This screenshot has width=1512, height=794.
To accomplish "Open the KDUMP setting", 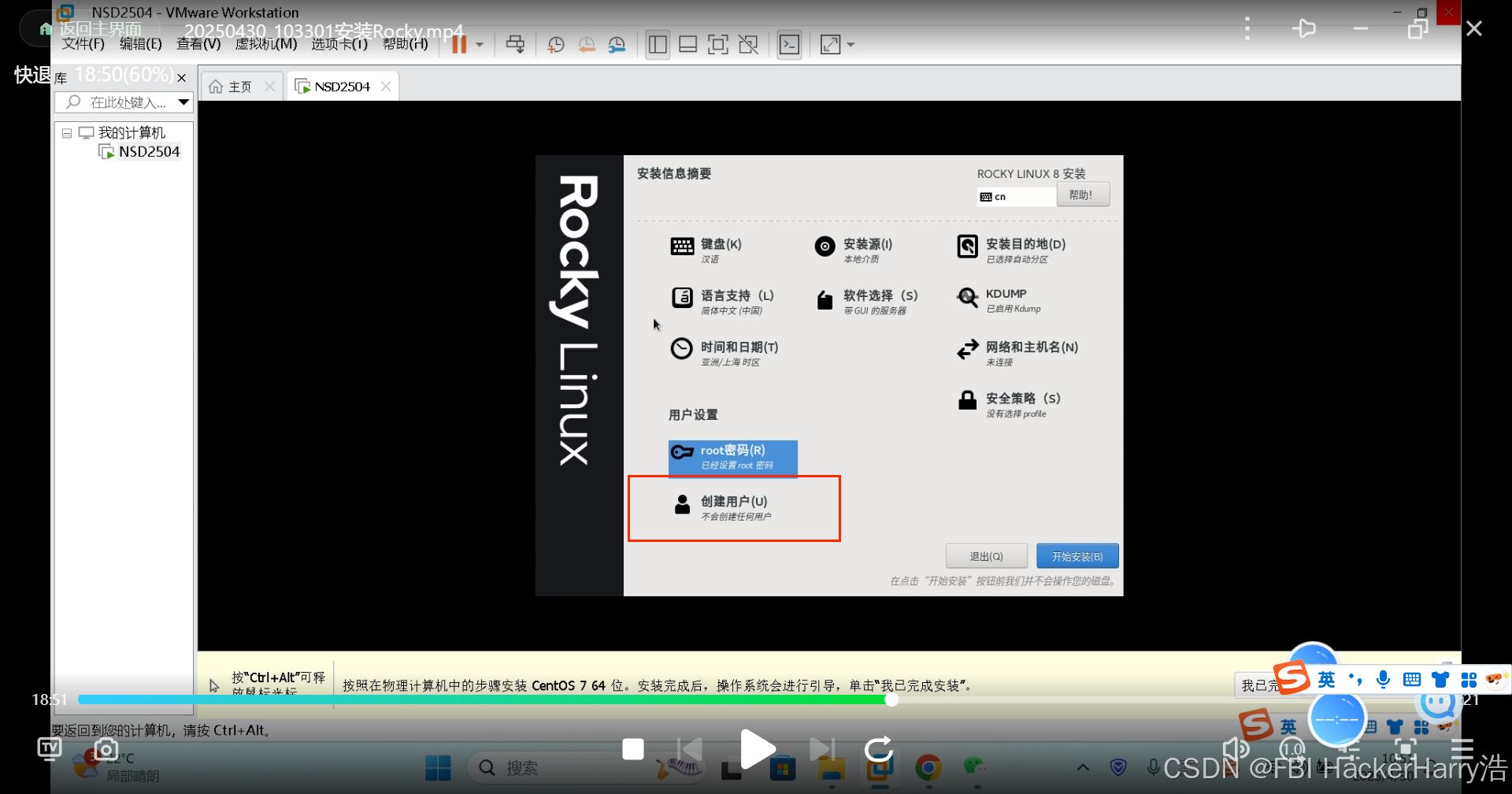I will (x=999, y=300).
